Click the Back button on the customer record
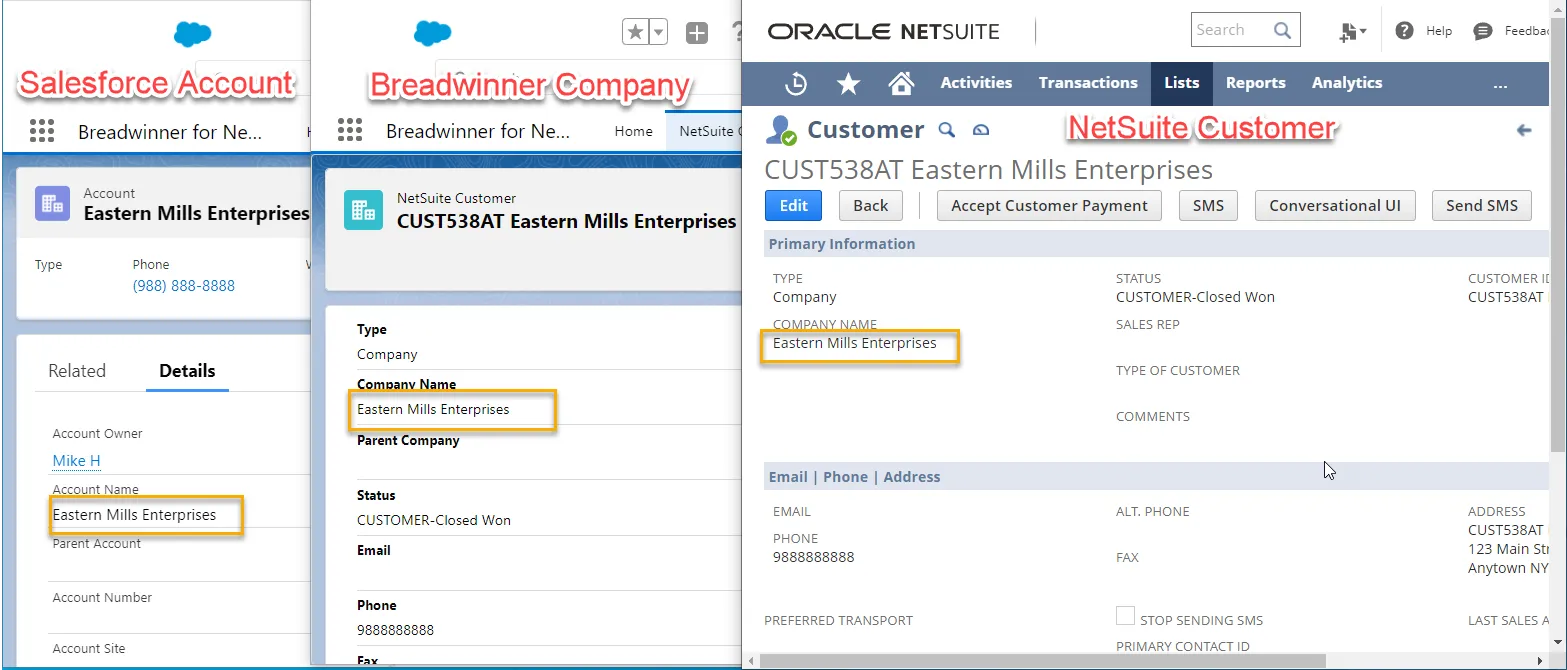Viewport: 1567px width, 670px height. click(x=871, y=206)
